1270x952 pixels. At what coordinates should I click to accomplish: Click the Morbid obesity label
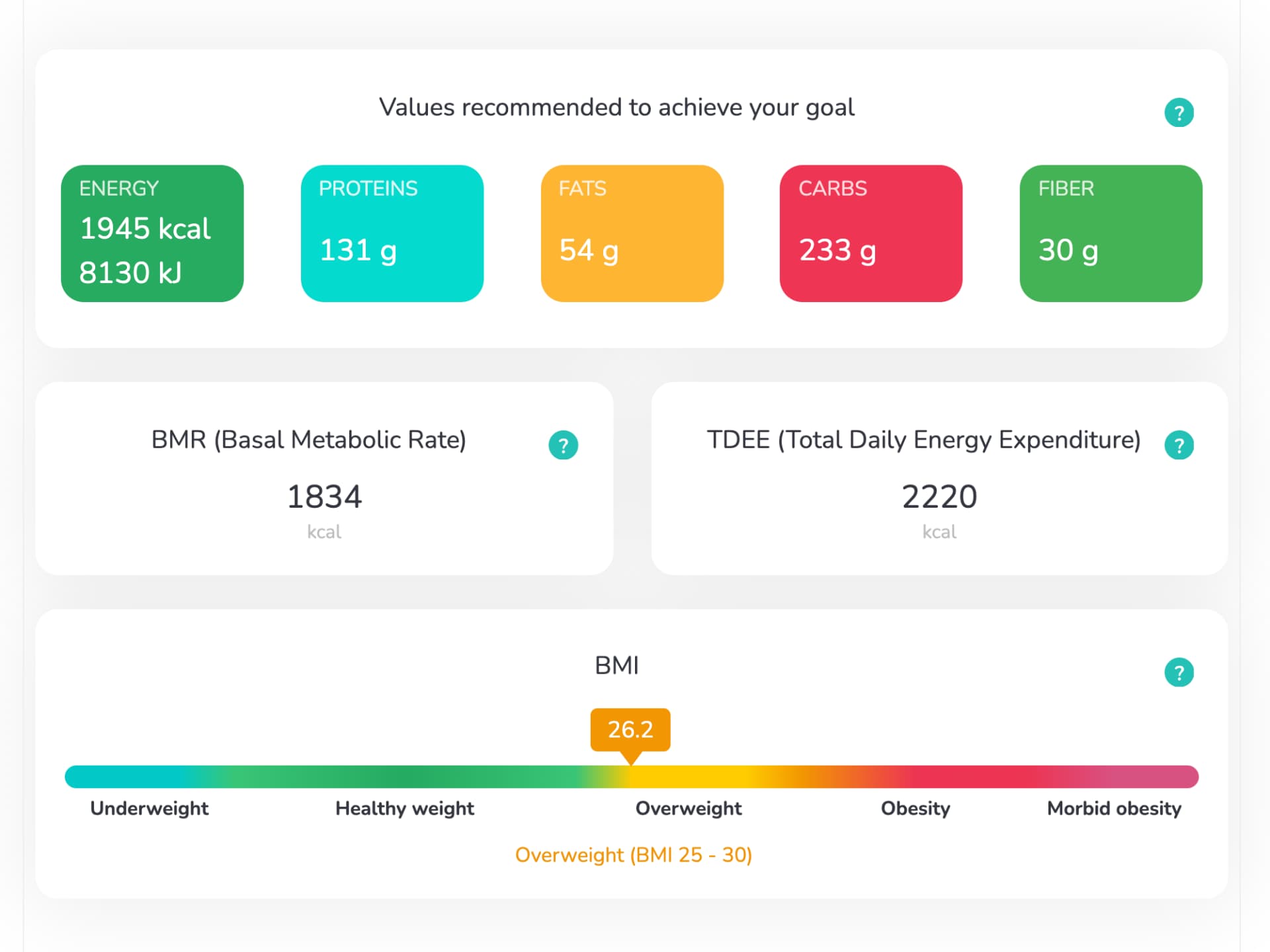click(1114, 808)
